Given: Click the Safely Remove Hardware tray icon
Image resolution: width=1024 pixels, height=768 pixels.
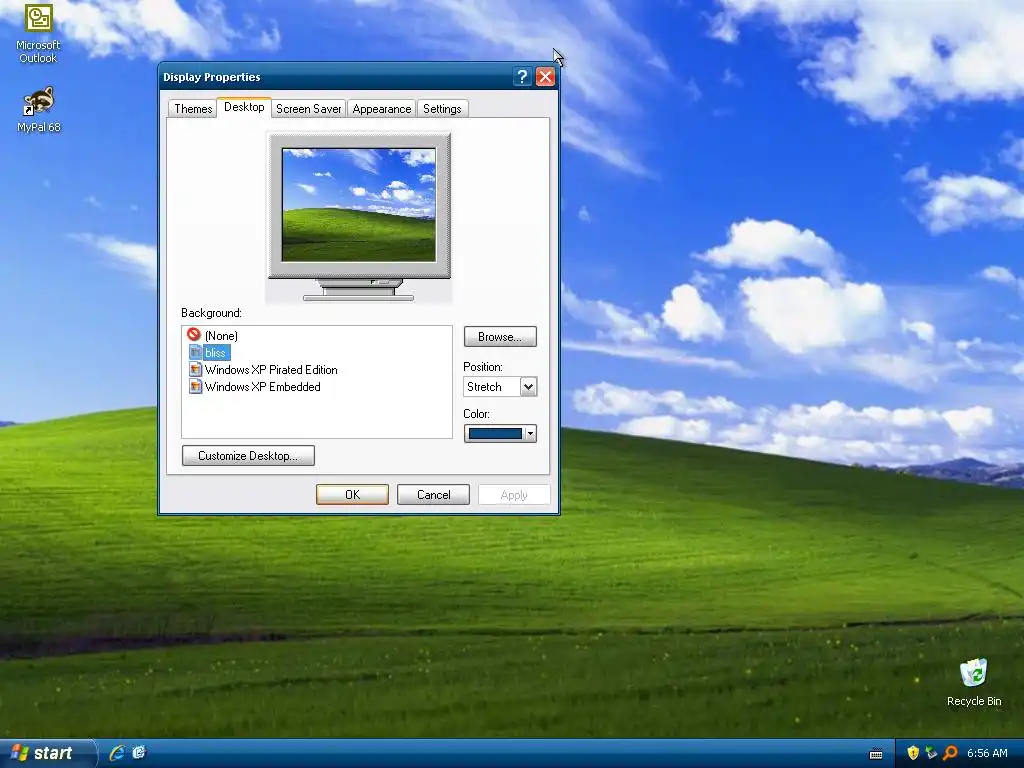Looking at the screenshot, I should [x=931, y=753].
